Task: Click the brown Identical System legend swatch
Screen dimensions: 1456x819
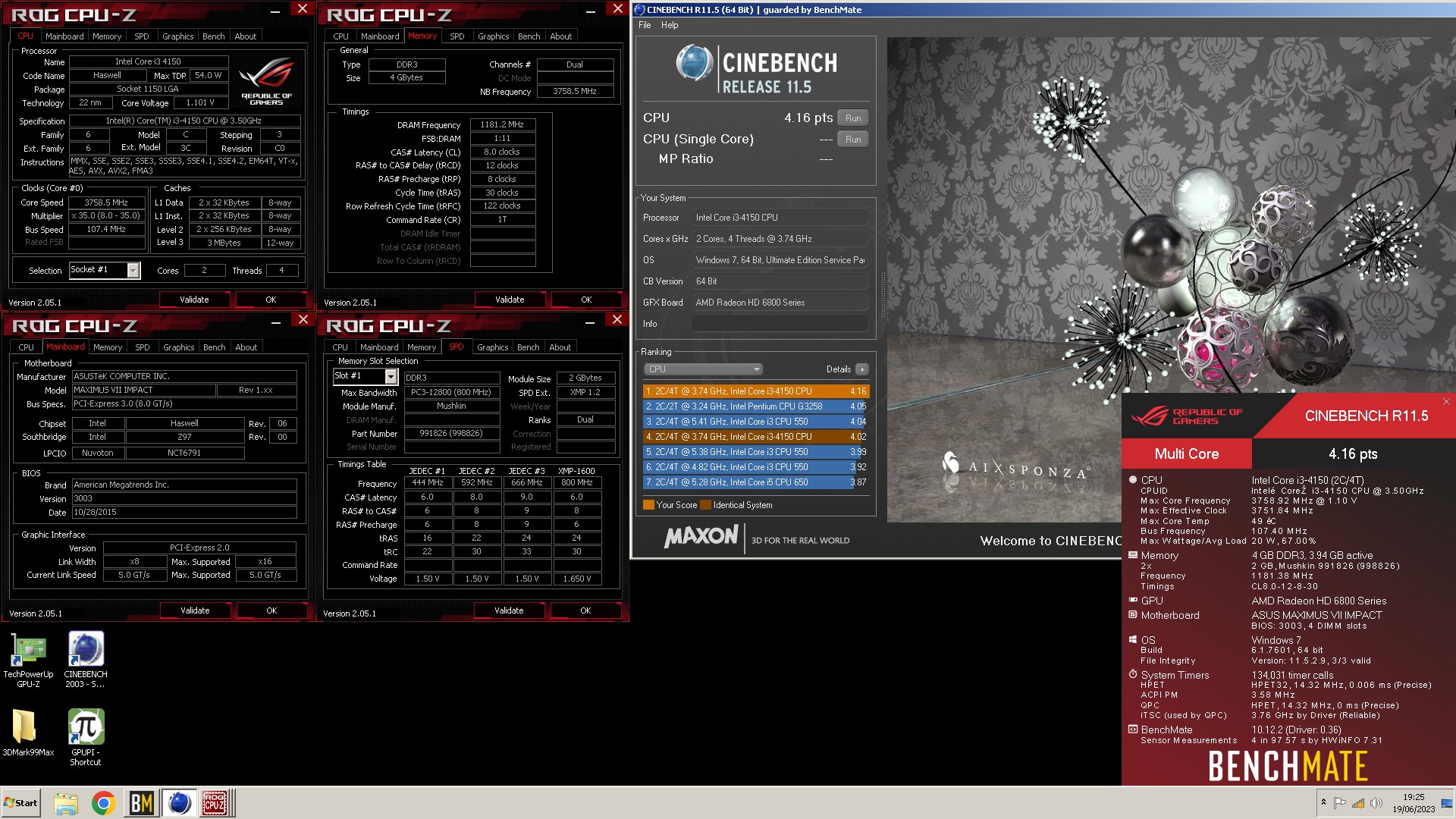Action: [x=706, y=505]
